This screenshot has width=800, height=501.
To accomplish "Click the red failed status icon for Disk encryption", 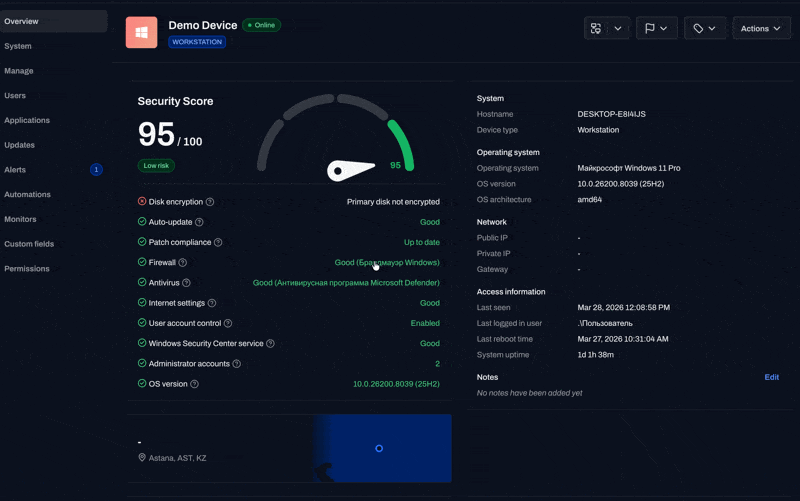I will pyautogui.click(x=142, y=201).
